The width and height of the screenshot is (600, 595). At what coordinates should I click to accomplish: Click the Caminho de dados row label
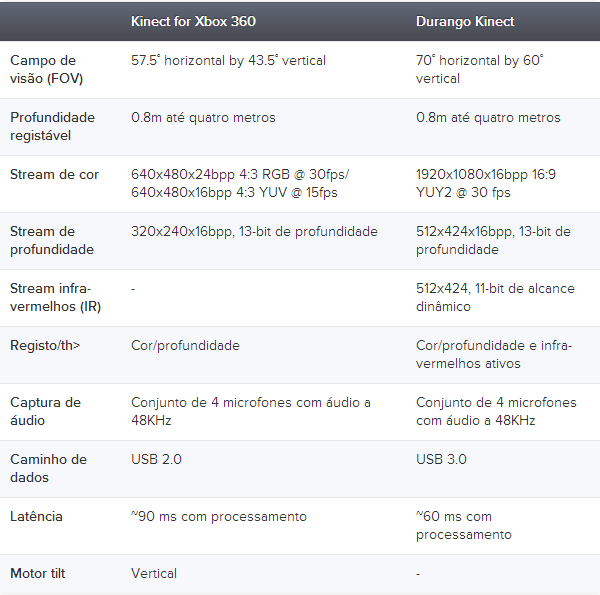49,468
